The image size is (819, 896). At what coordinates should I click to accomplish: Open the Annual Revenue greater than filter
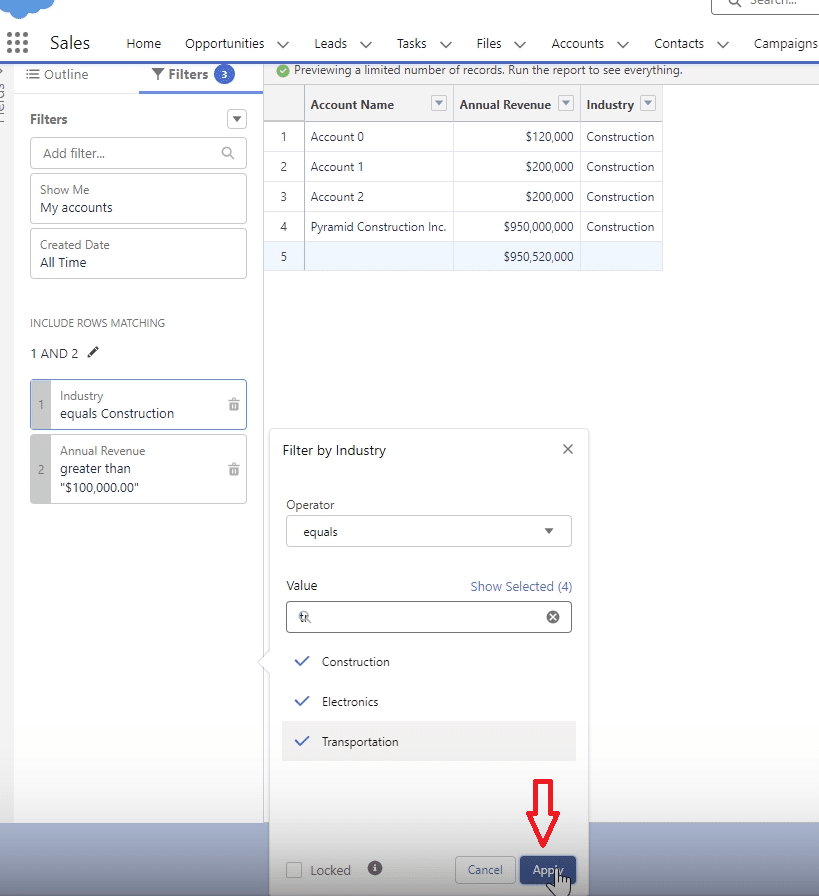pyautogui.click(x=138, y=469)
